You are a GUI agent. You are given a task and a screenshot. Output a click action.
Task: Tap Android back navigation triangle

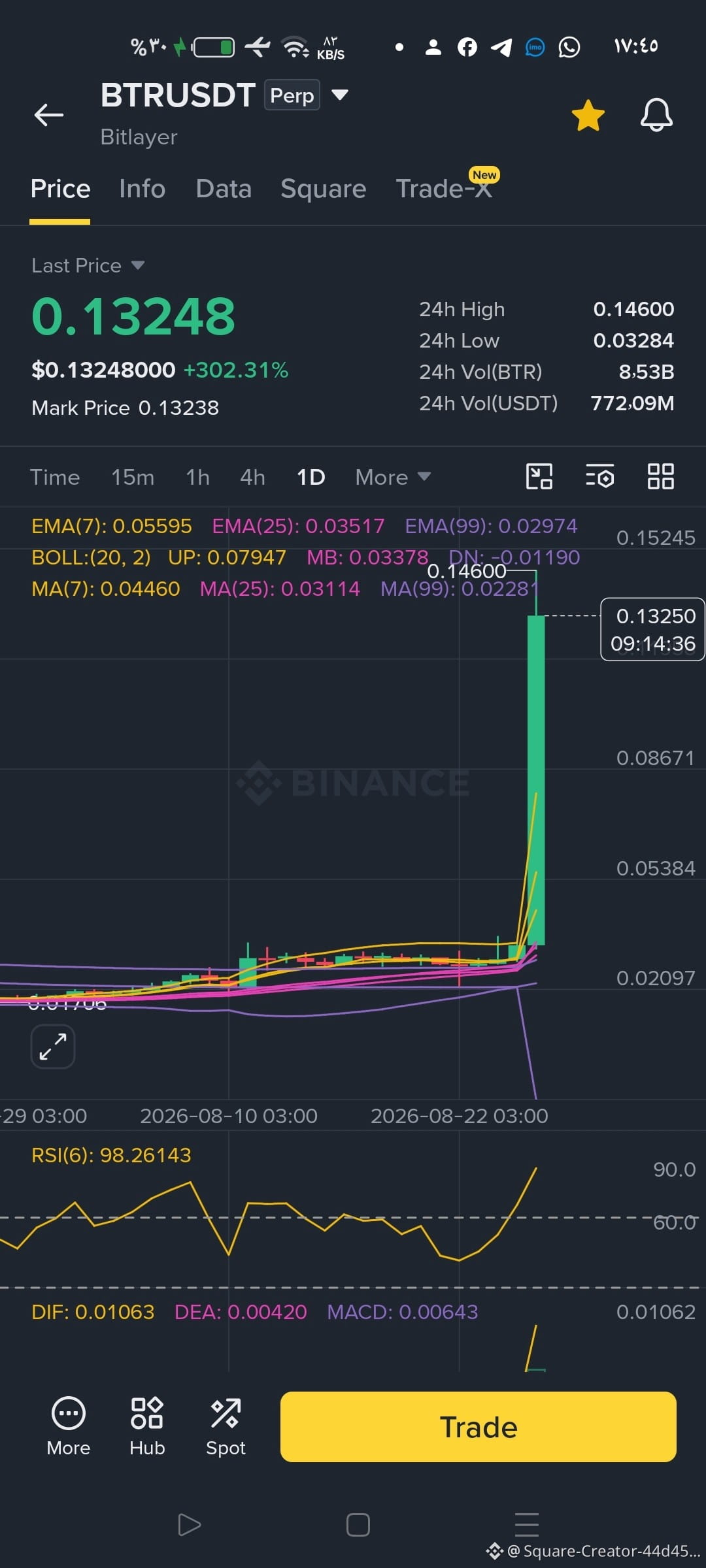pyautogui.click(x=189, y=1525)
